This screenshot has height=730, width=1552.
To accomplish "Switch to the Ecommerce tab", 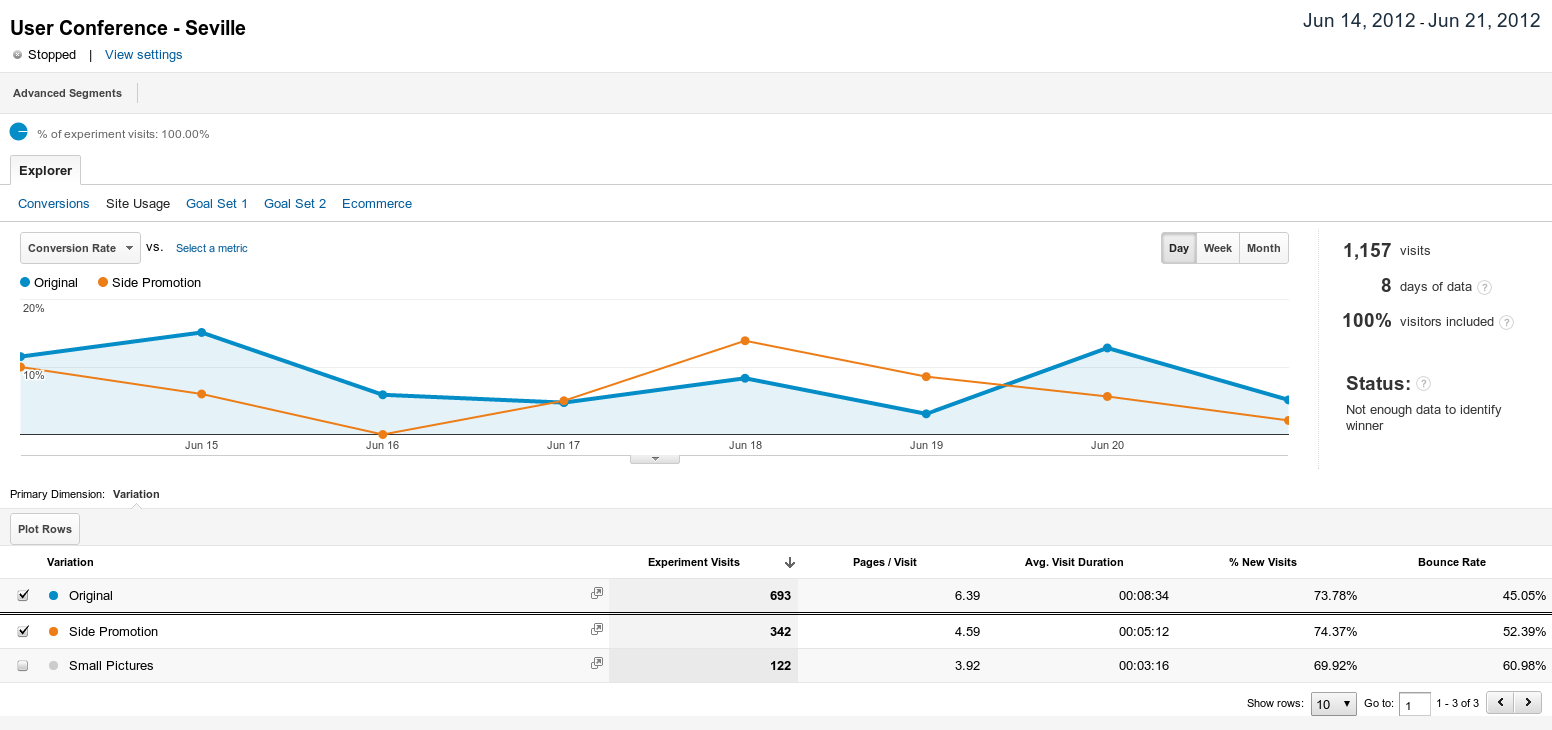I will point(377,204).
